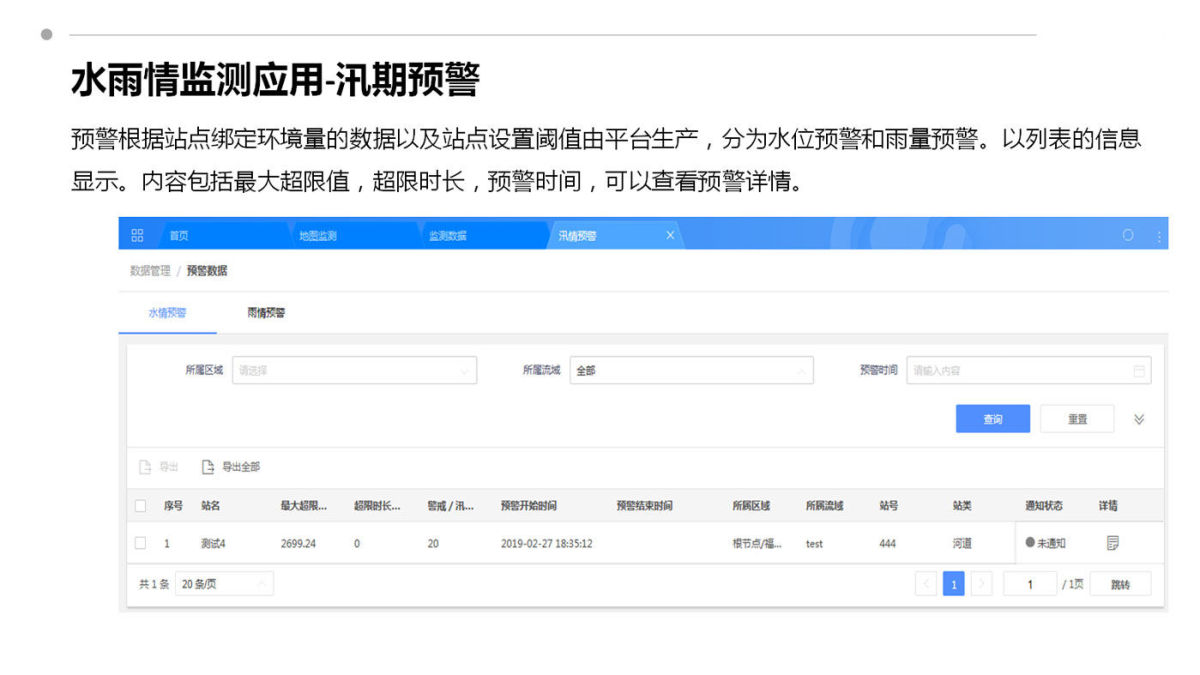
Task: Open the vertical dots menu in the header
Action: (1159, 236)
